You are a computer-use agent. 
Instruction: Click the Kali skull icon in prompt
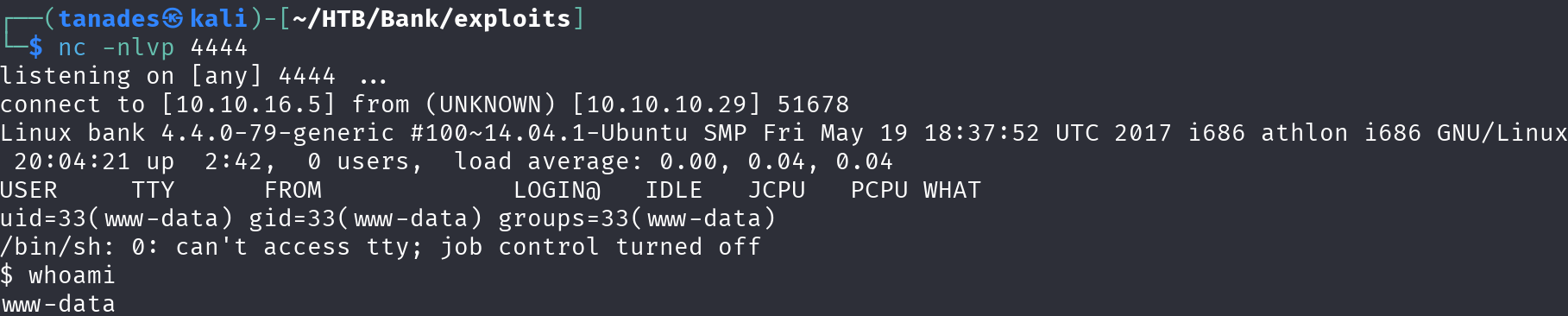[173, 18]
